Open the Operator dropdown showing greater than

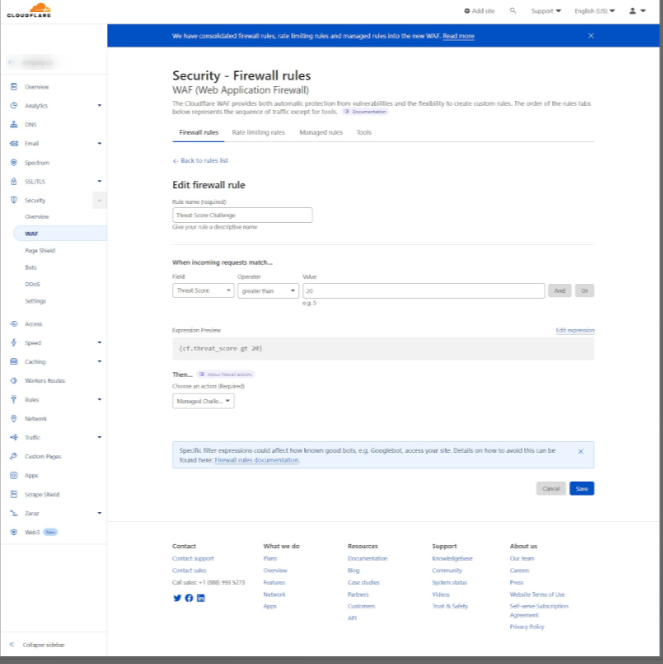coord(268,290)
